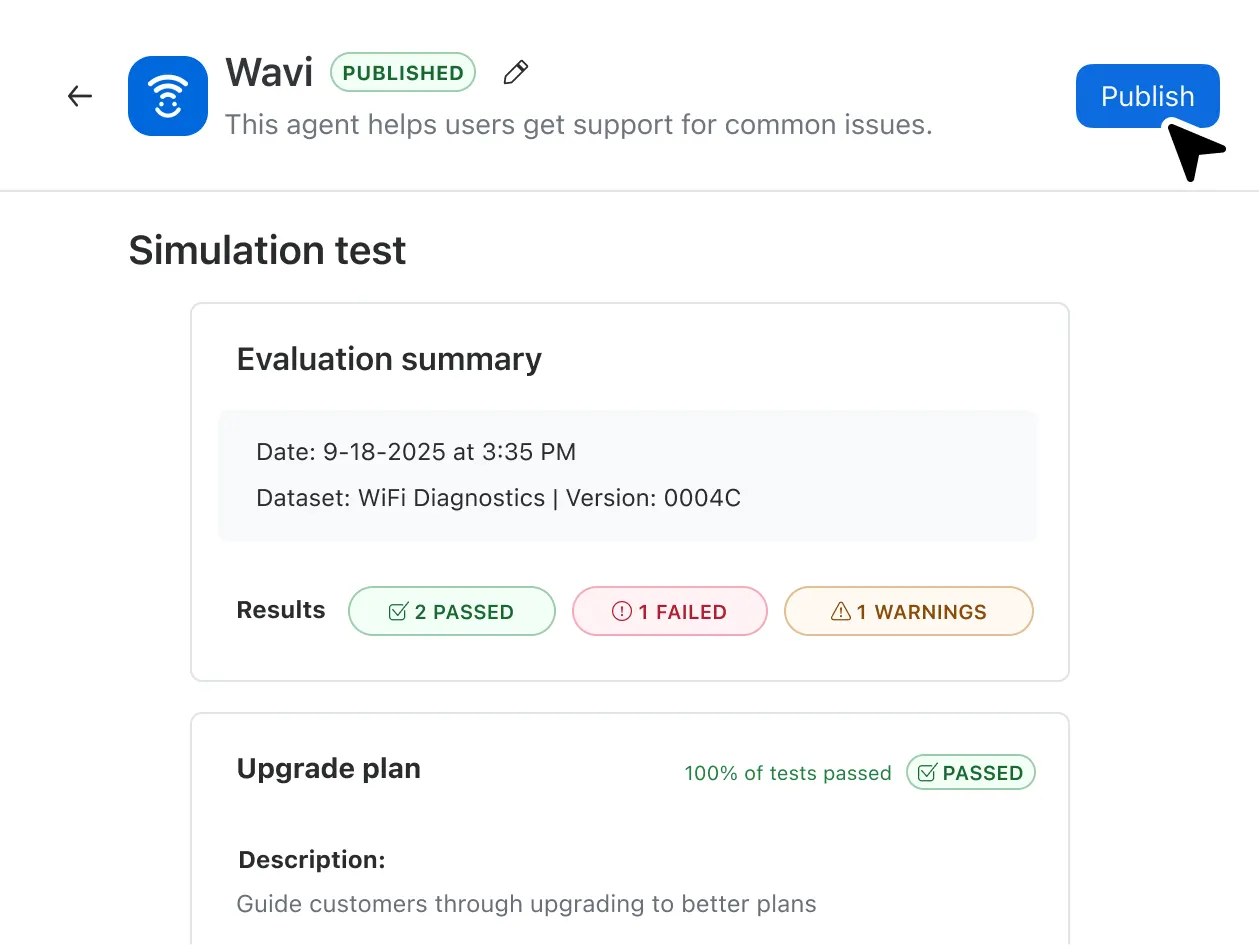Image resolution: width=1259 pixels, height=945 pixels.
Task: Toggle the 2 PASSED results filter
Action: click(x=451, y=611)
